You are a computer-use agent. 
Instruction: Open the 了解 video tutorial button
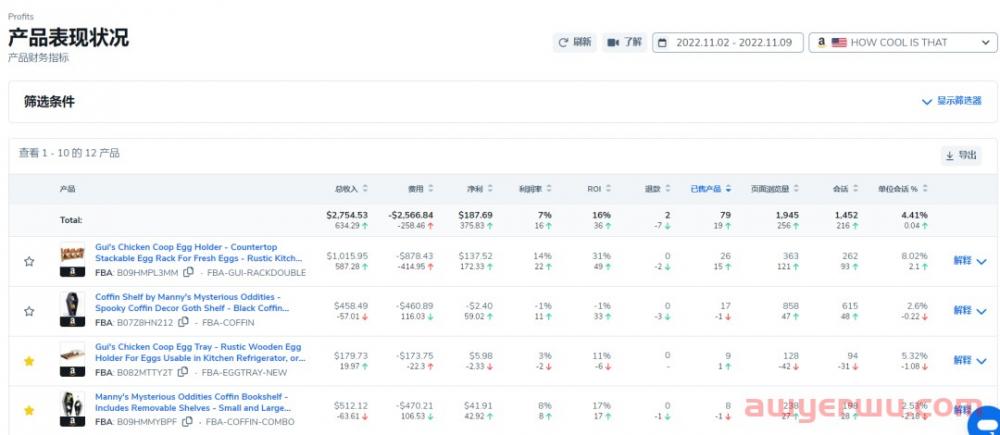[x=624, y=43]
